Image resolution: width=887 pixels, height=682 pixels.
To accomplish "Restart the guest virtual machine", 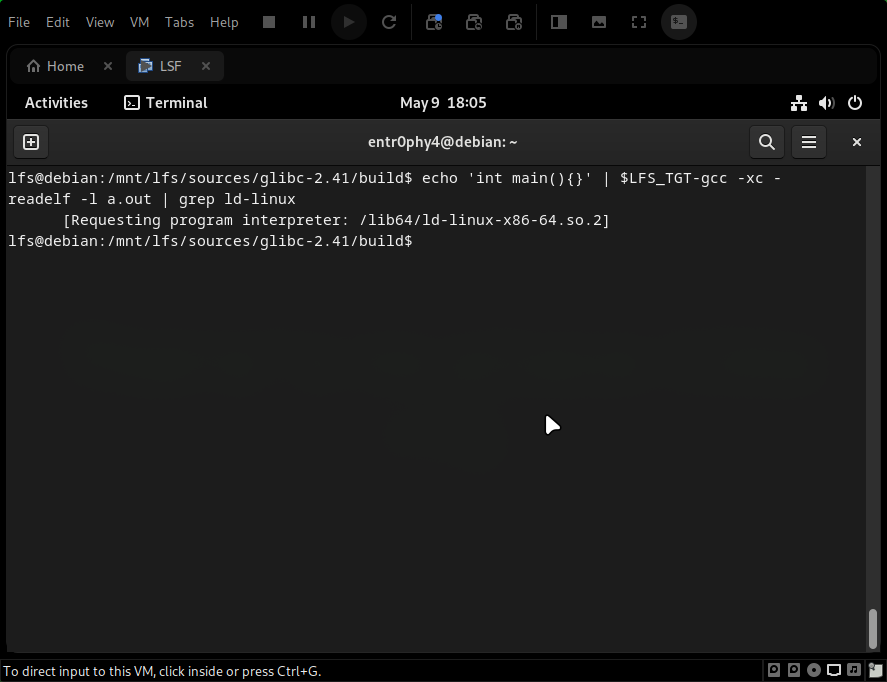I will pyautogui.click(x=389, y=21).
